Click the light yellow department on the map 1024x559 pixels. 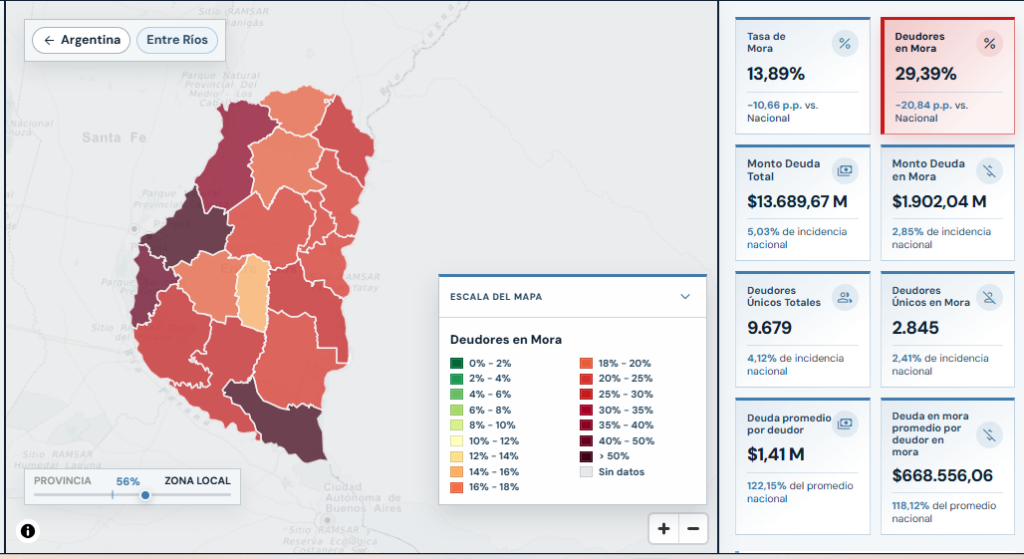tap(253, 295)
